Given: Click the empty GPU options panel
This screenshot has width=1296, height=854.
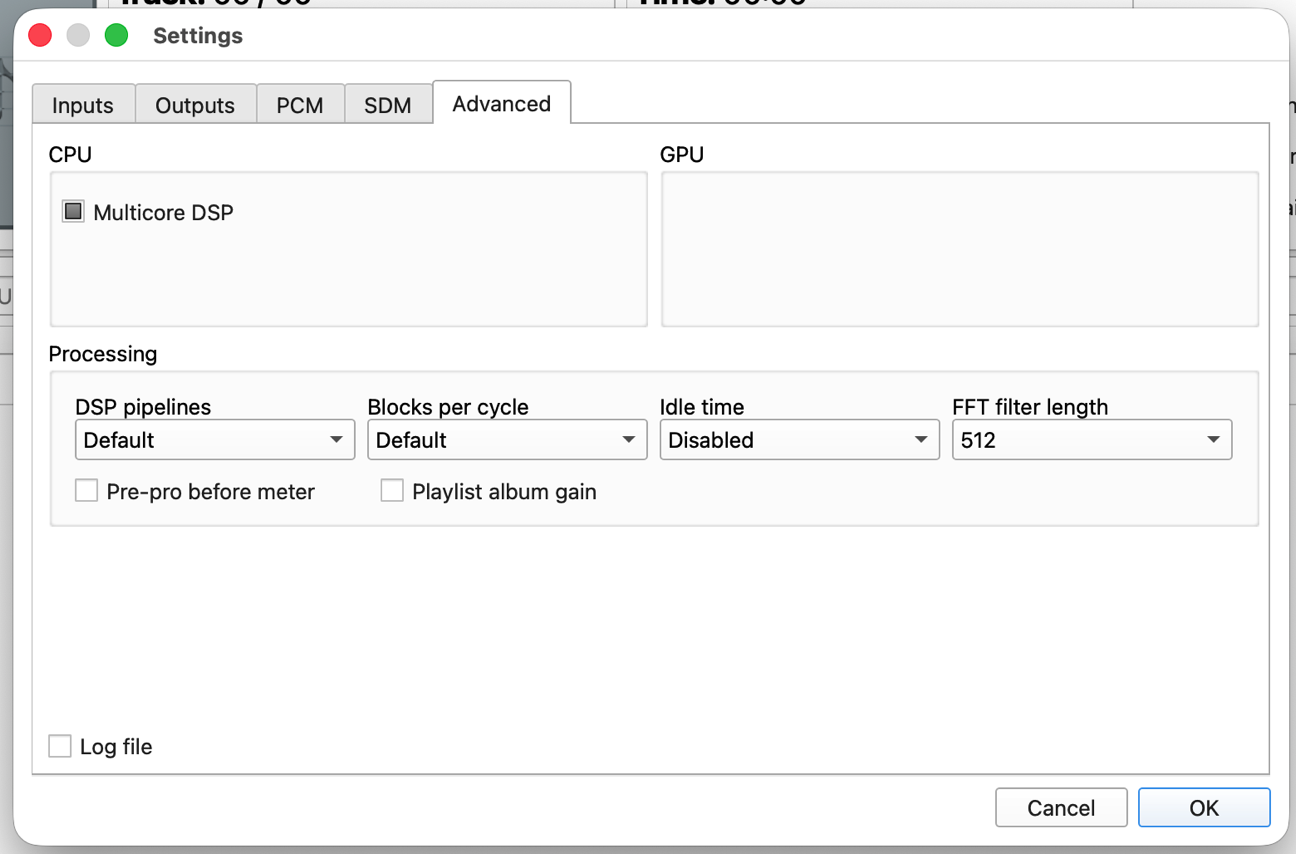Looking at the screenshot, I should pos(959,249).
